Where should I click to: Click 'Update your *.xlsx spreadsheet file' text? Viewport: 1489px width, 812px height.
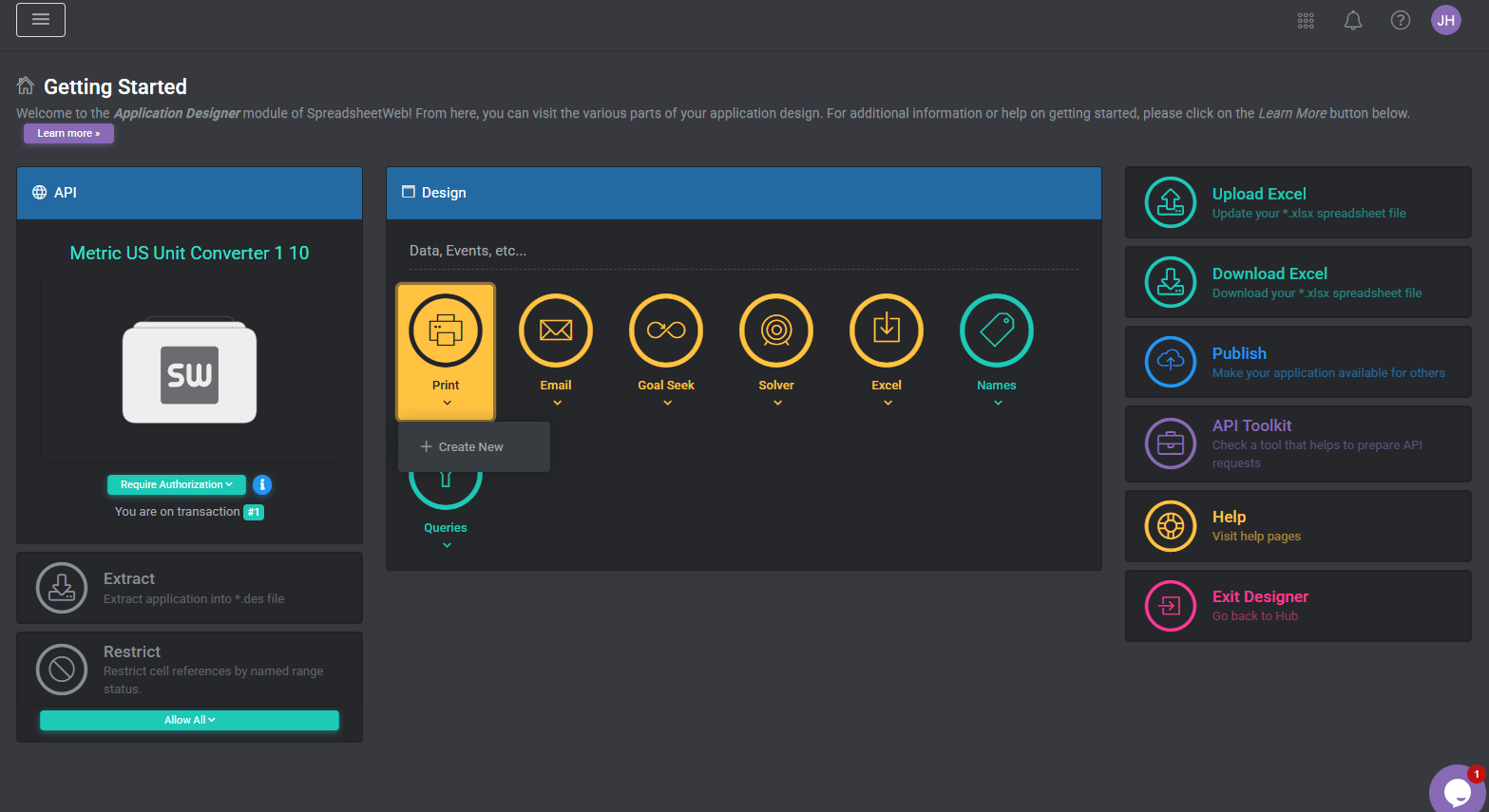click(x=1309, y=214)
